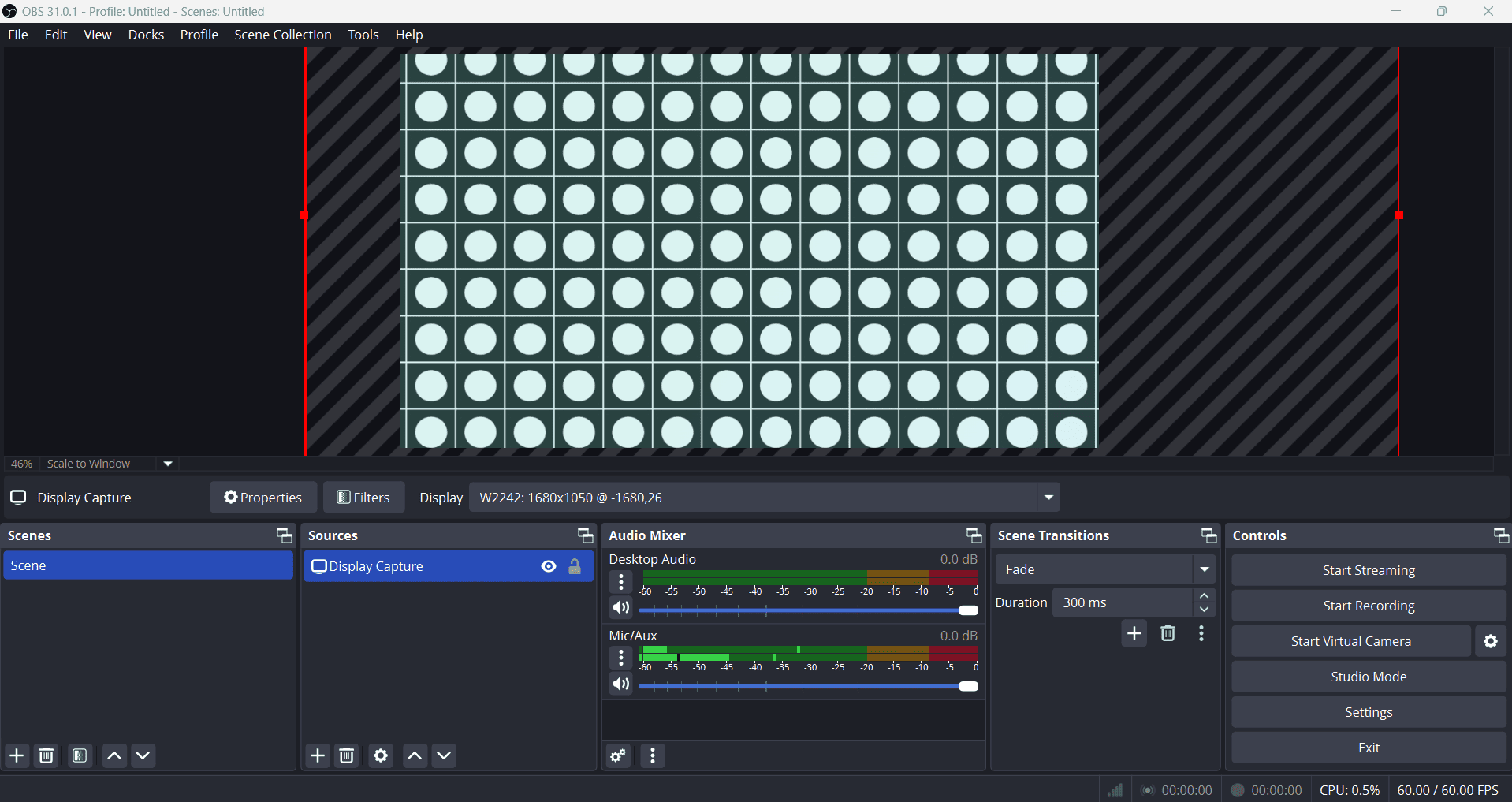This screenshot has width=1512, height=802.
Task: Toggle Display Capture lock icon
Action: (x=575, y=566)
